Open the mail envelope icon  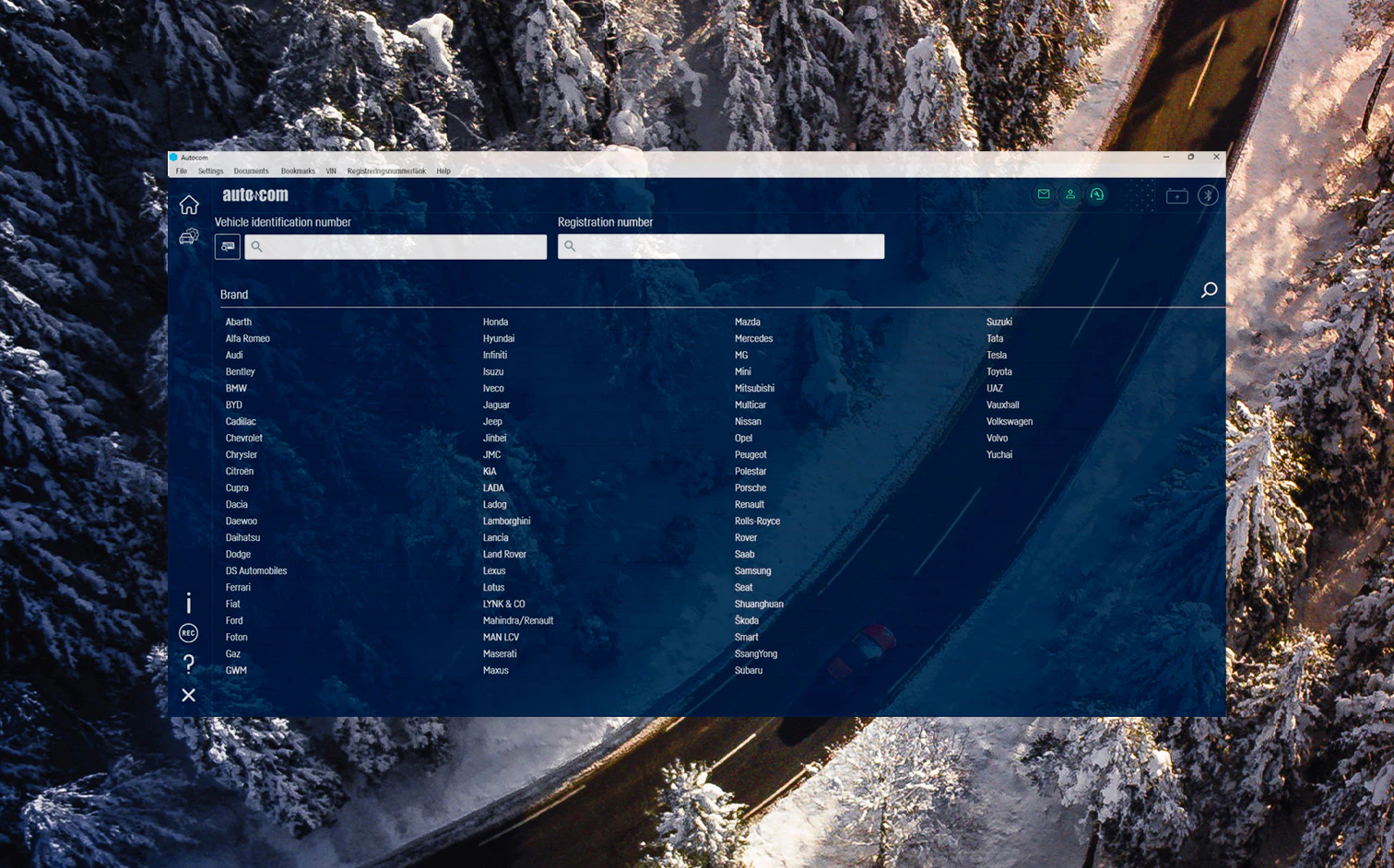click(x=1044, y=194)
